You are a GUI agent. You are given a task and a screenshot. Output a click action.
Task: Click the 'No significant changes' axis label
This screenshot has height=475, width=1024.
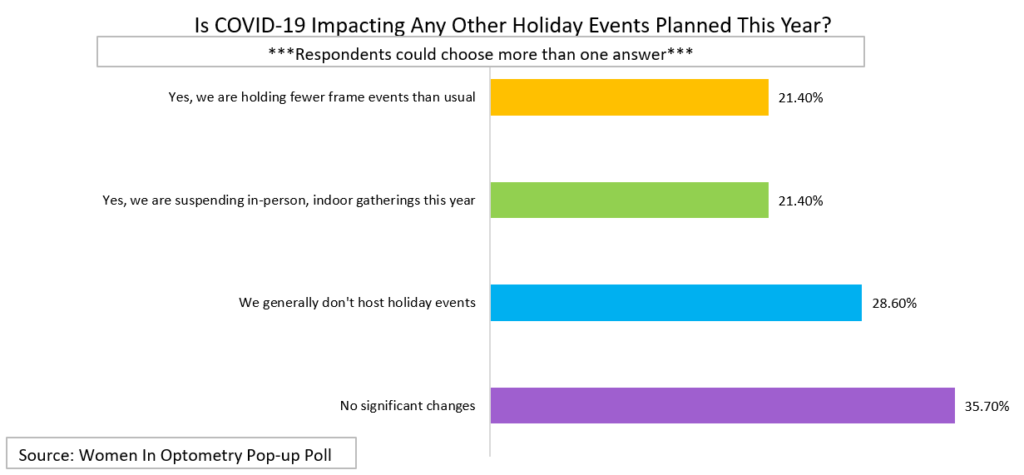407,406
